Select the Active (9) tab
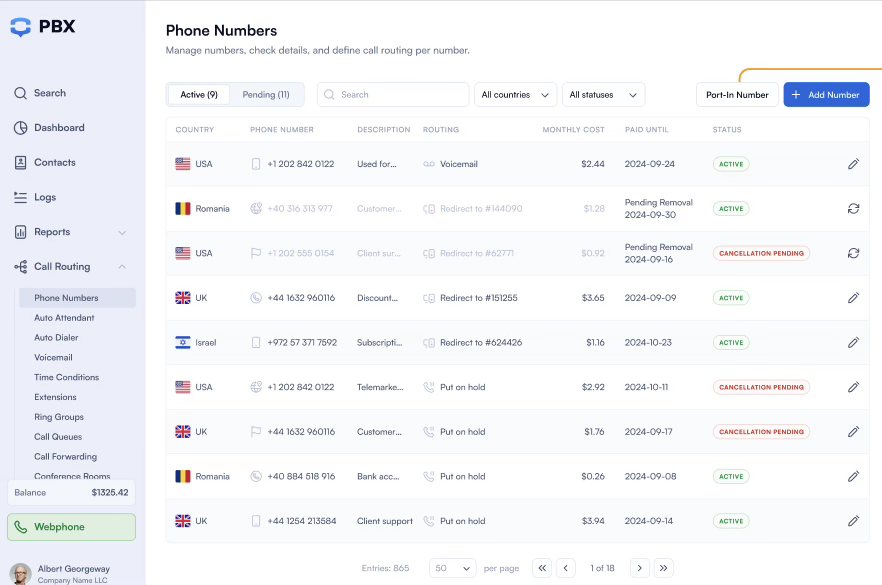The image size is (882, 585). (x=199, y=94)
